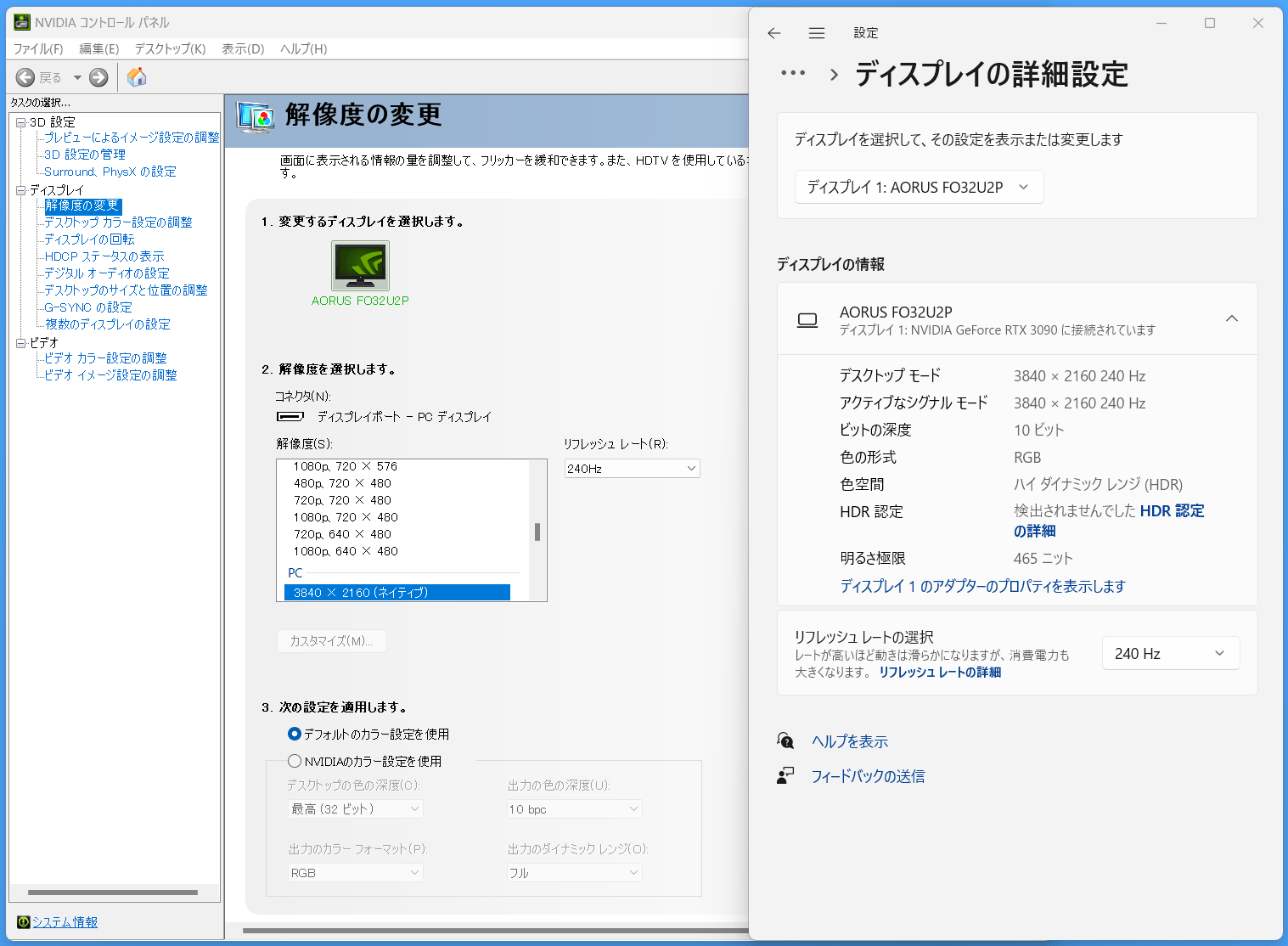Open 出力のカラー フォーマット RGB dropdown
This screenshot has width=1288, height=946.
pos(356,872)
